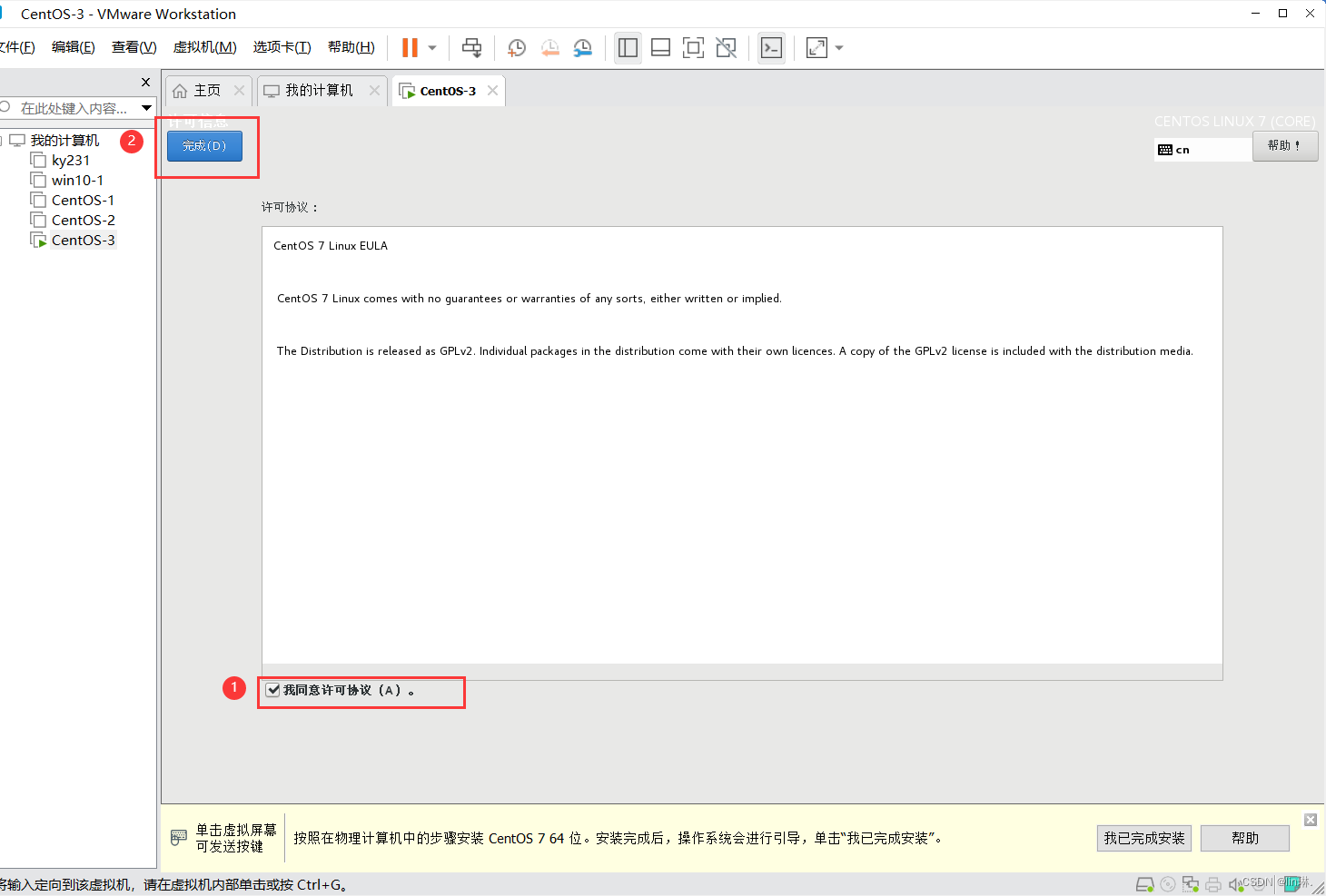Enter full screen mode
The width and height of the screenshot is (1326, 896).
[x=693, y=48]
